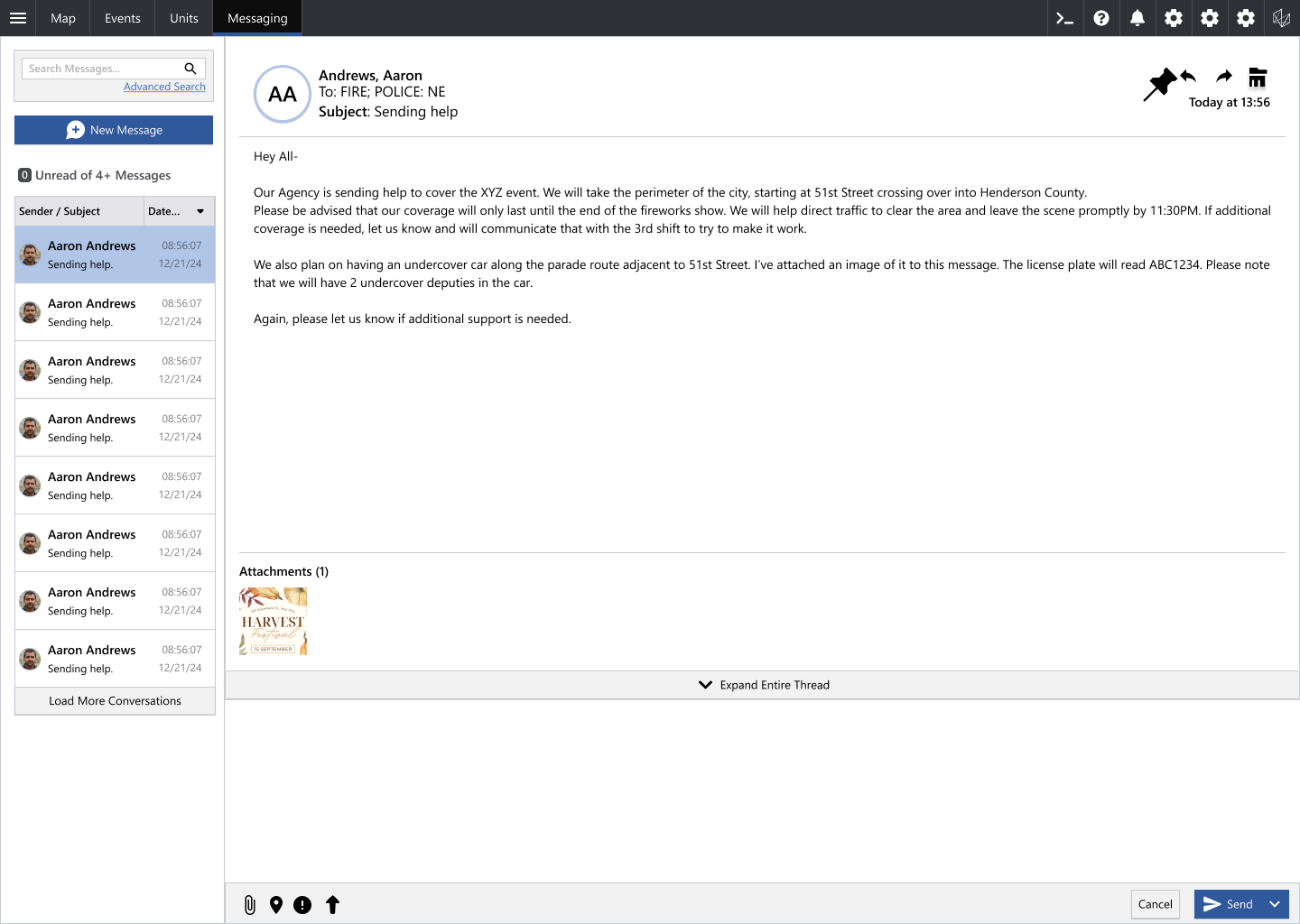Attach a file with the paperclip icon
Viewport: 1300px width, 924px height.
tap(250, 905)
